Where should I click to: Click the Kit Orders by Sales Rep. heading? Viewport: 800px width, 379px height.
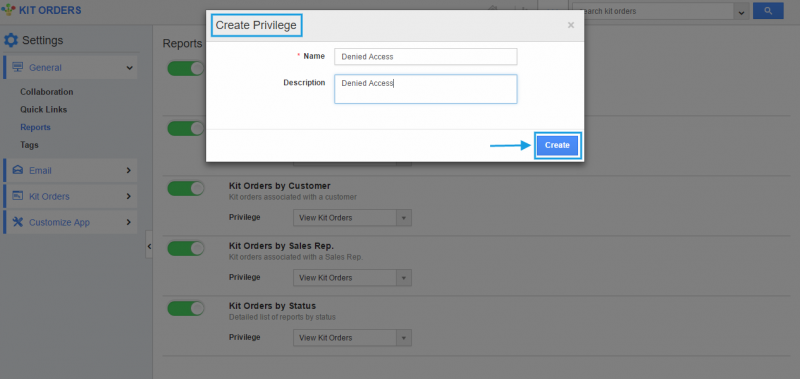[281, 246]
